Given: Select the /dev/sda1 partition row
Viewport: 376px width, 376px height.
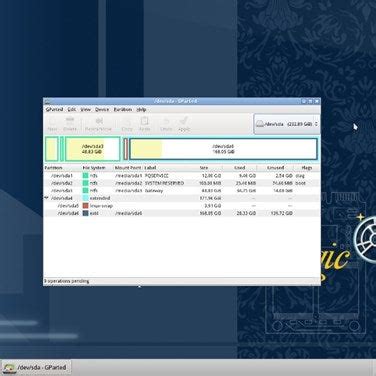Looking at the screenshot, I should [x=182, y=175].
